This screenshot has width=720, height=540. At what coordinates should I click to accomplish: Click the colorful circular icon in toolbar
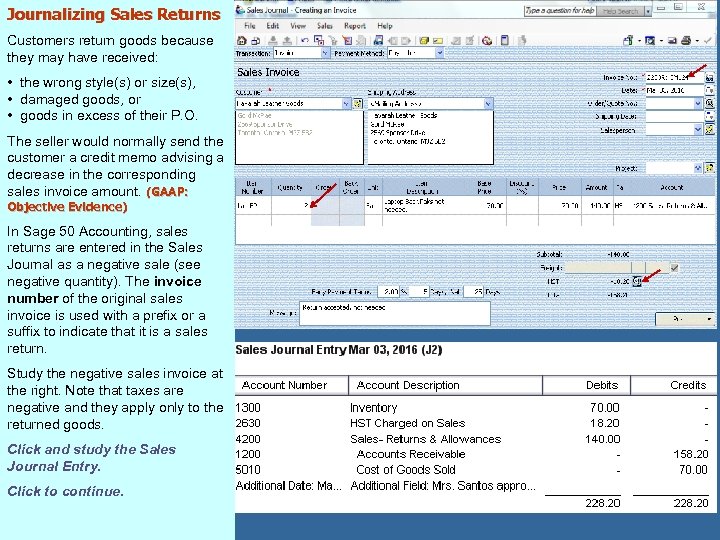click(x=487, y=40)
